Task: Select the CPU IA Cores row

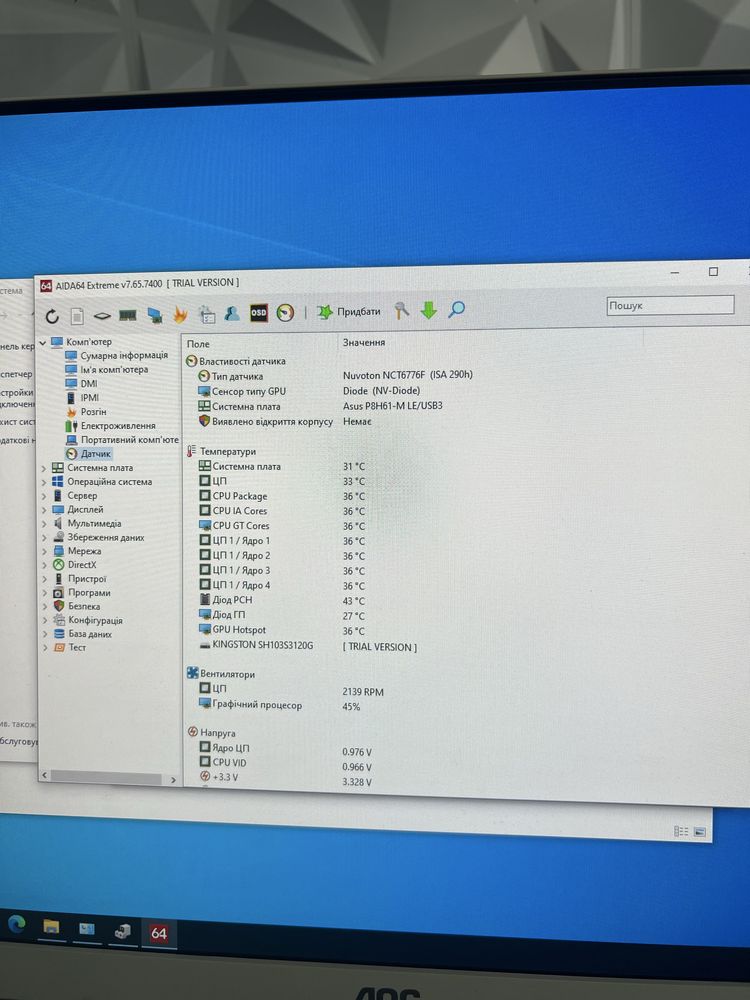Action: pos(281,511)
